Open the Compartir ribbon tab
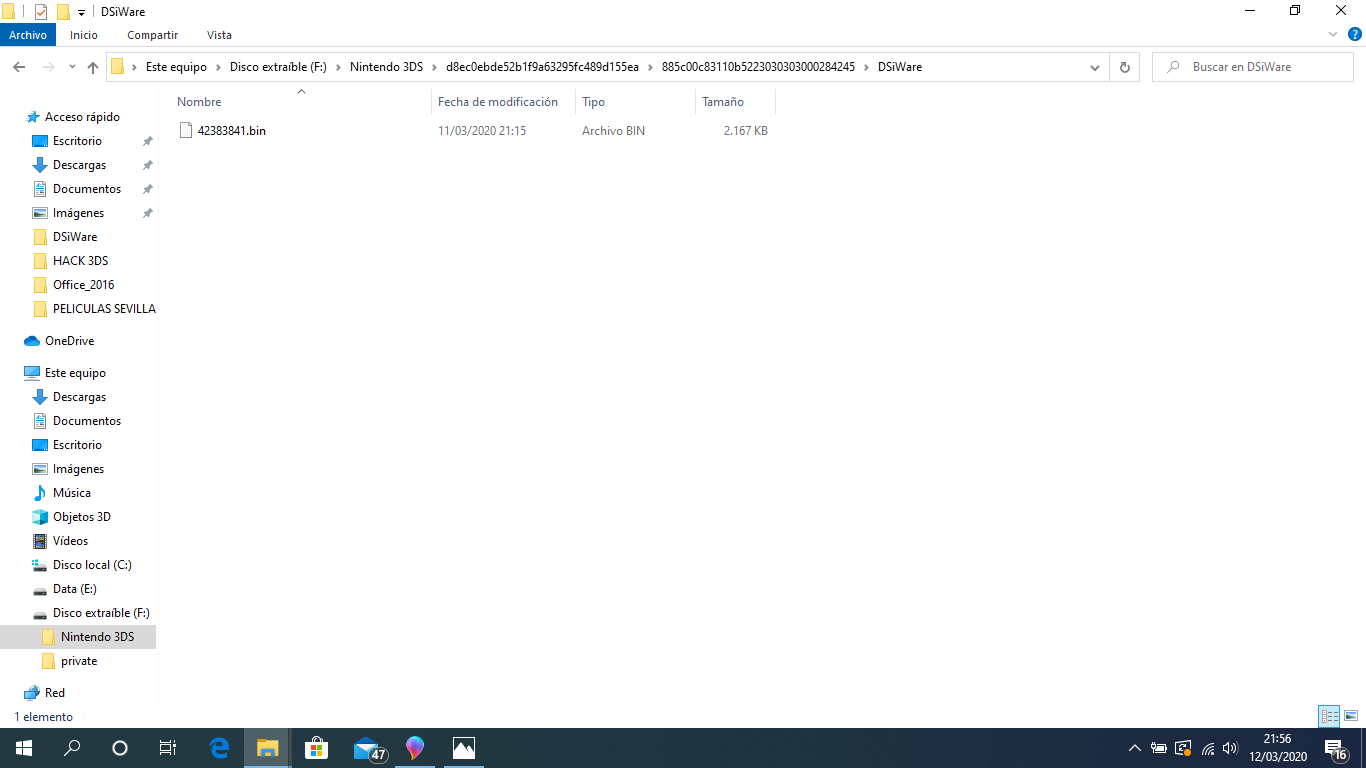The width and height of the screenshot is (1366, 768). (x=152, y=35)
